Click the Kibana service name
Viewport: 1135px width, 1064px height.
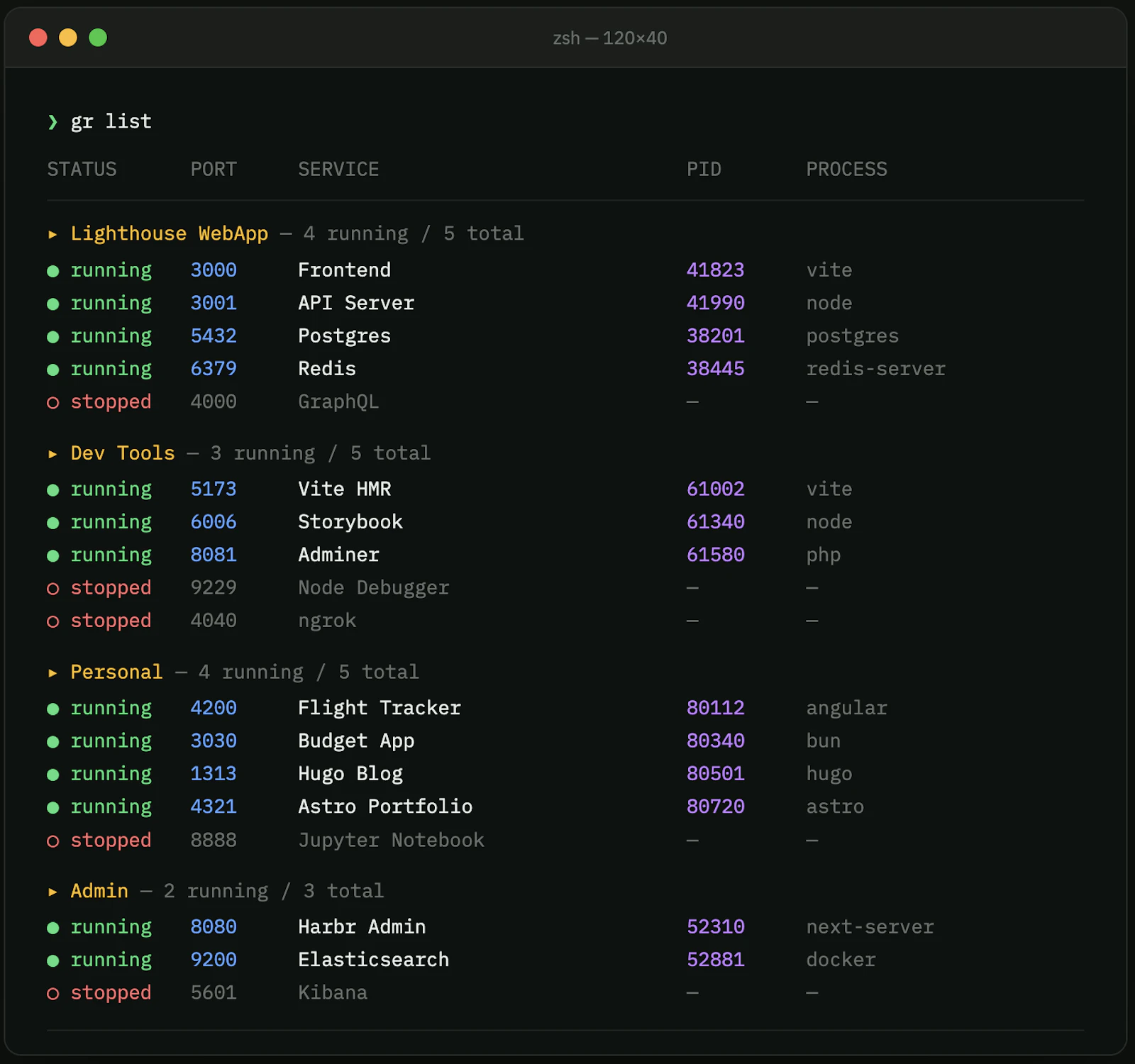click(333, 993)
